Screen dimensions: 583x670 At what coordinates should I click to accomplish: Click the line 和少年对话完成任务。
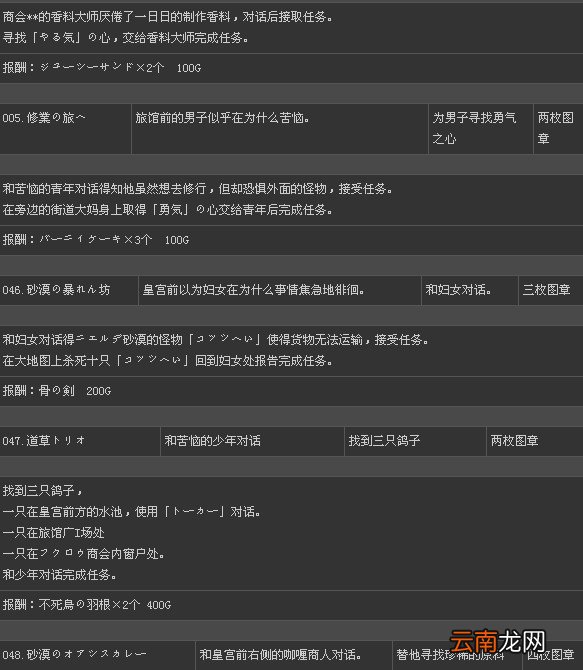click(x=60, y=575)
